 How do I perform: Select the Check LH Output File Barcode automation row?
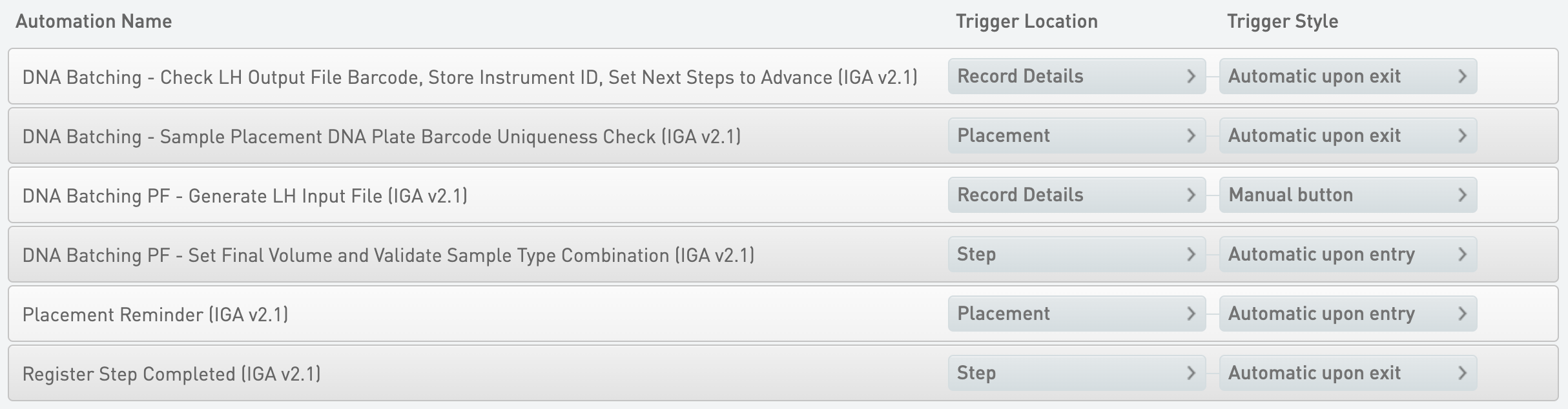[469, 77]
